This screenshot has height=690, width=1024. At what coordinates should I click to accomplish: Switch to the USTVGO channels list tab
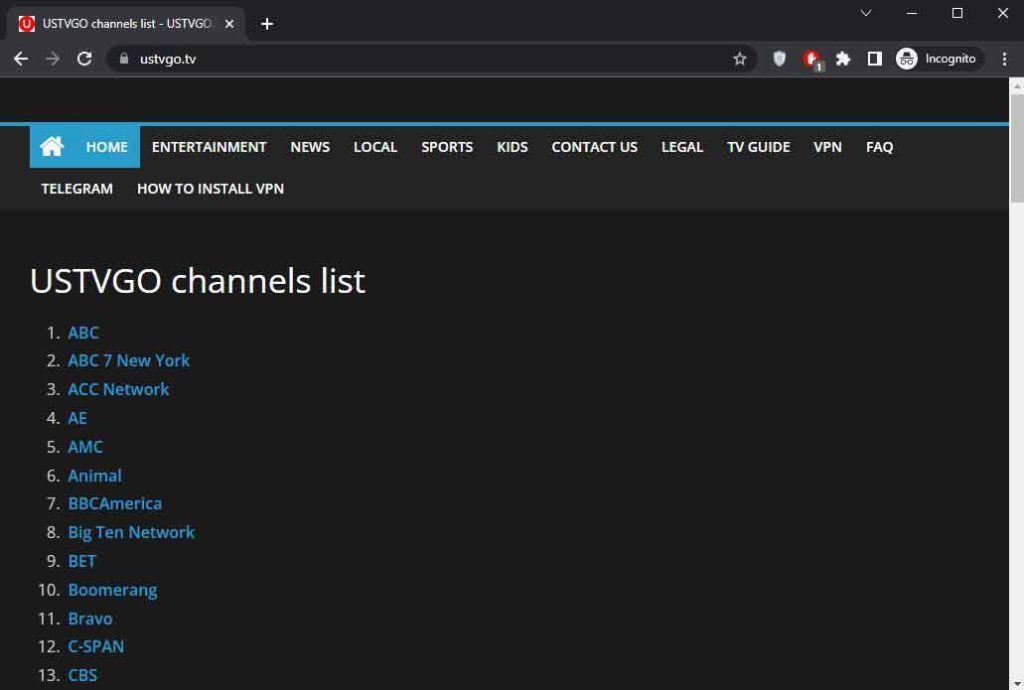pyautogui.click(x=120, y=23)
